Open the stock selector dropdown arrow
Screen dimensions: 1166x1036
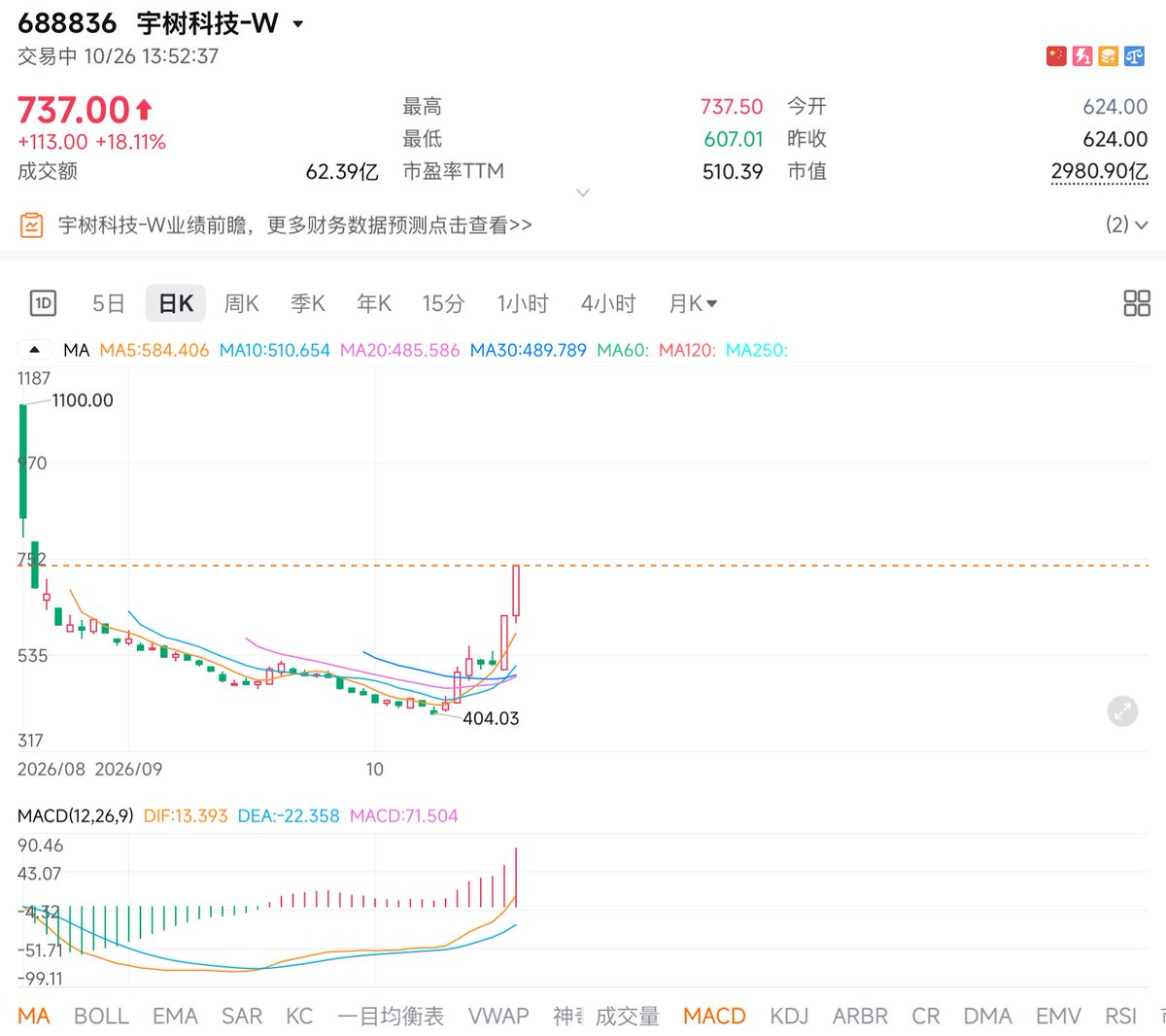tap(298, 24)
